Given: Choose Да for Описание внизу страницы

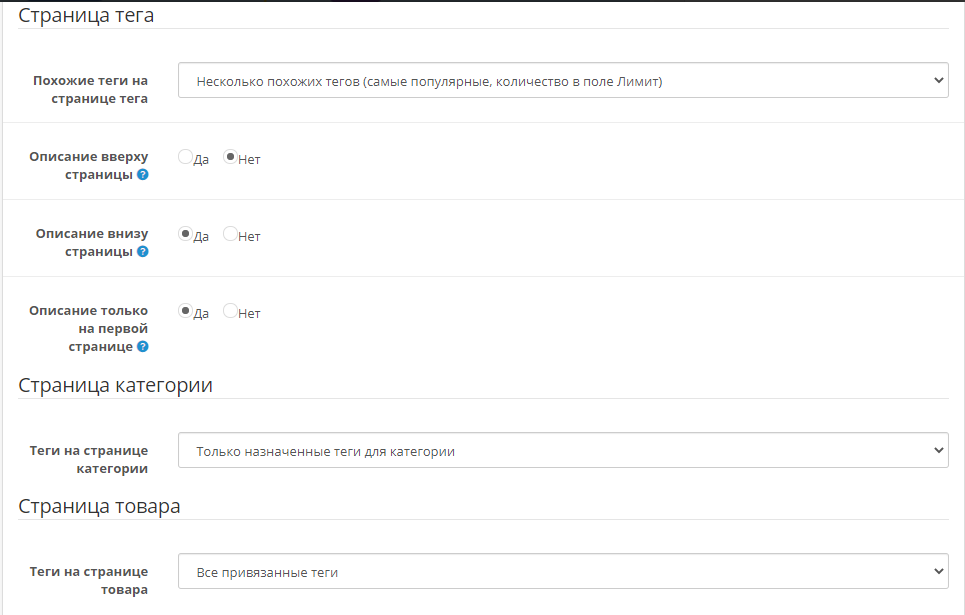Looking at the screenshot, I should (x=185, y=234).
